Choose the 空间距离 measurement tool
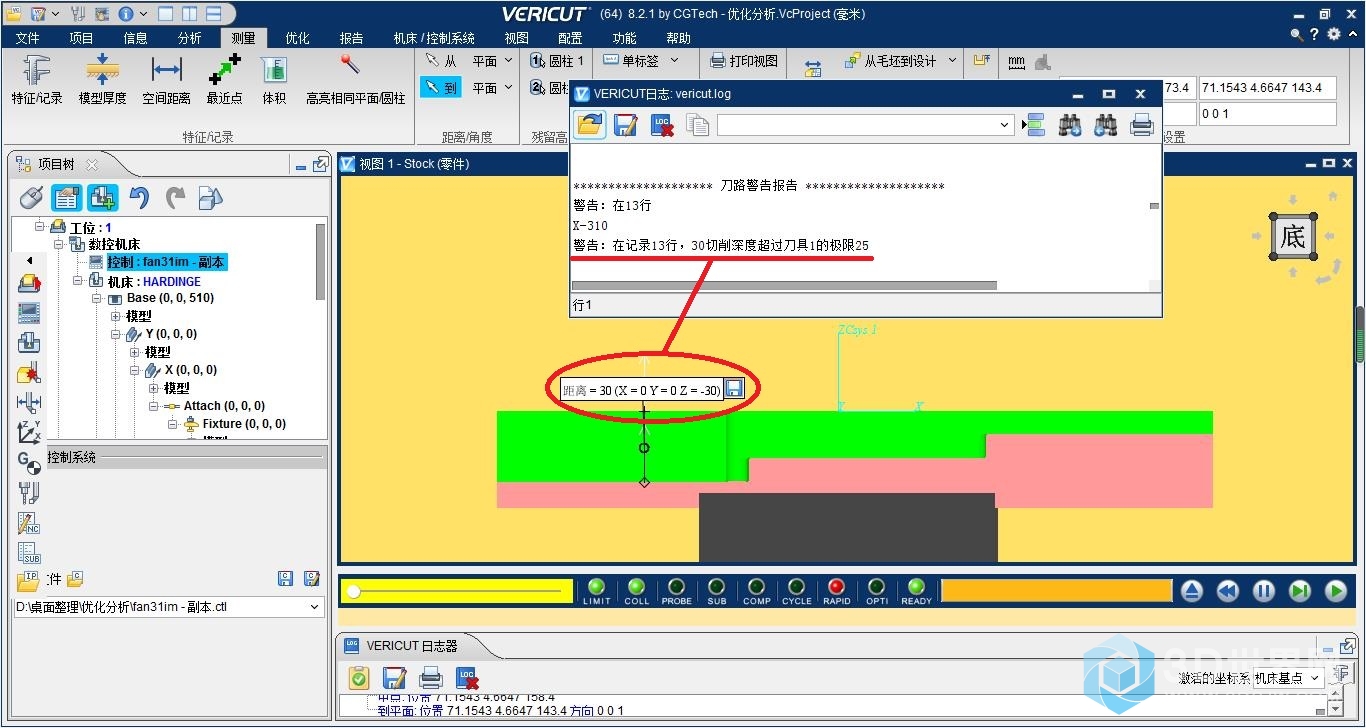This screenshot has width=1366, height=728. (166, 80)
